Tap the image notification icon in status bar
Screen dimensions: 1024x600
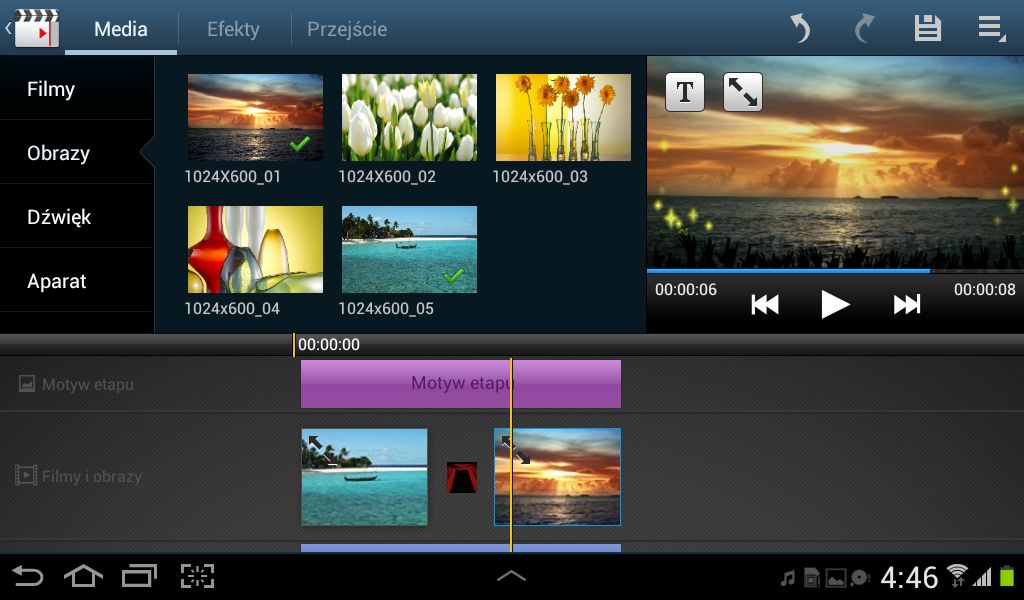click(x=835, y=578)
